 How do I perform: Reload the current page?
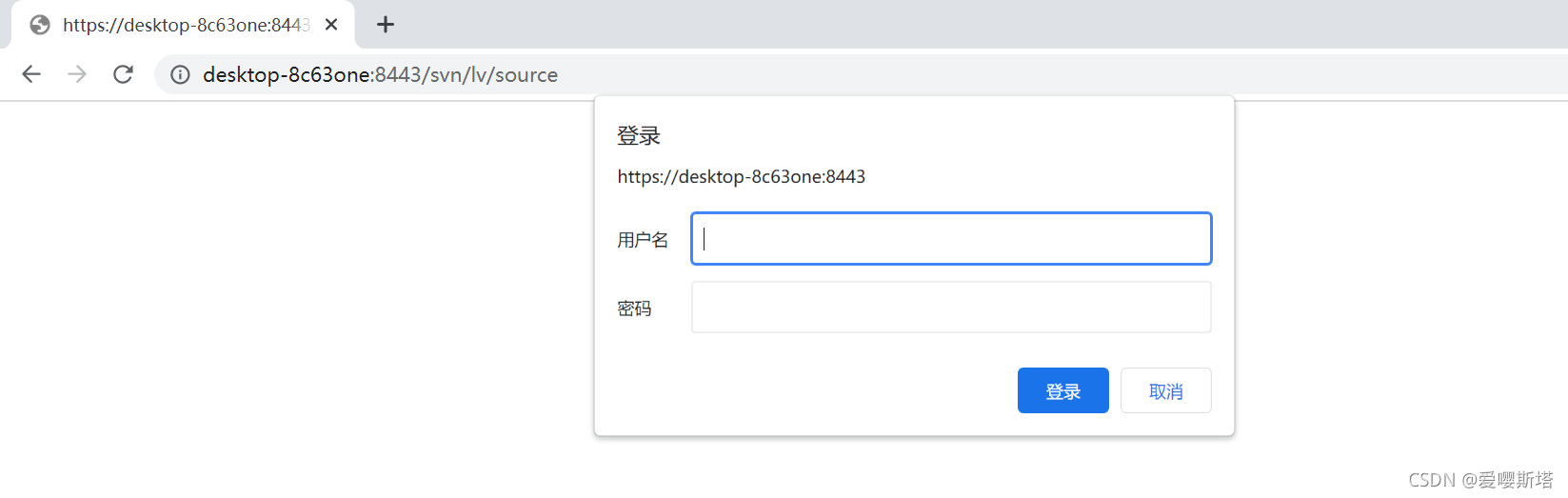click(123, 74)
